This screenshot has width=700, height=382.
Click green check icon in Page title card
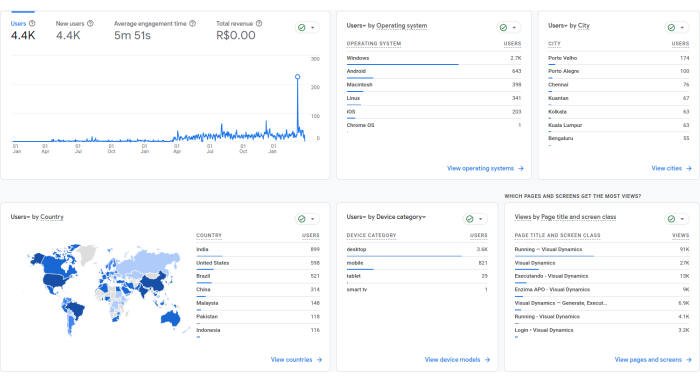click(671, 219)
